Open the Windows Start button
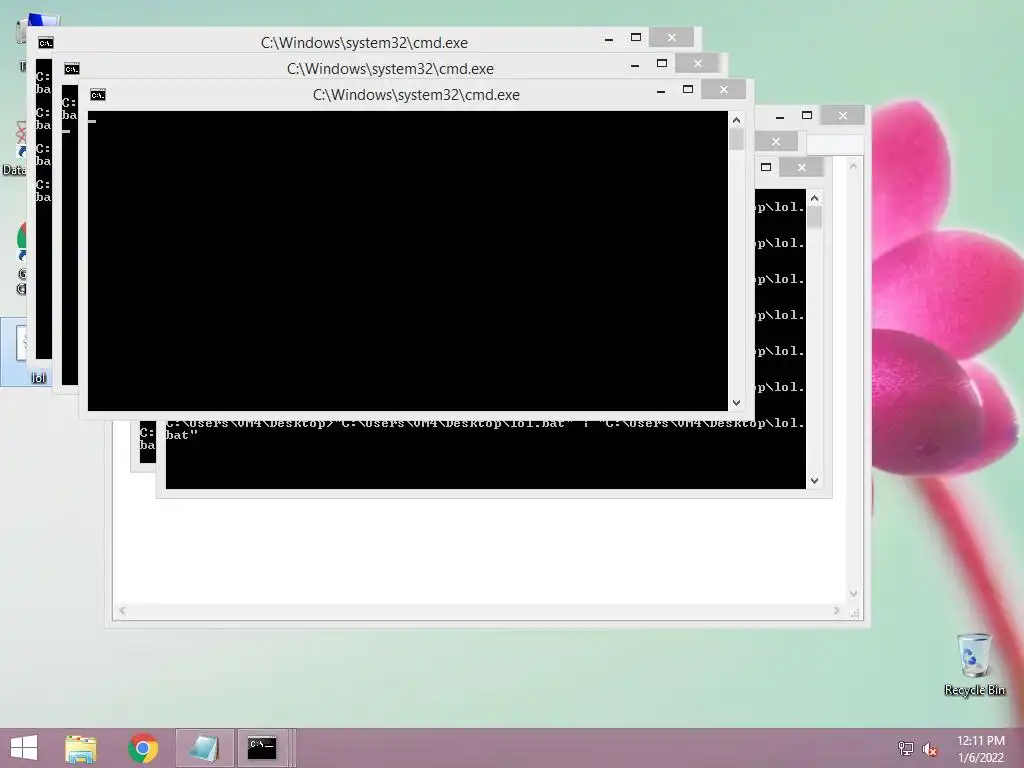1024x768 pixels. (24, 748)
